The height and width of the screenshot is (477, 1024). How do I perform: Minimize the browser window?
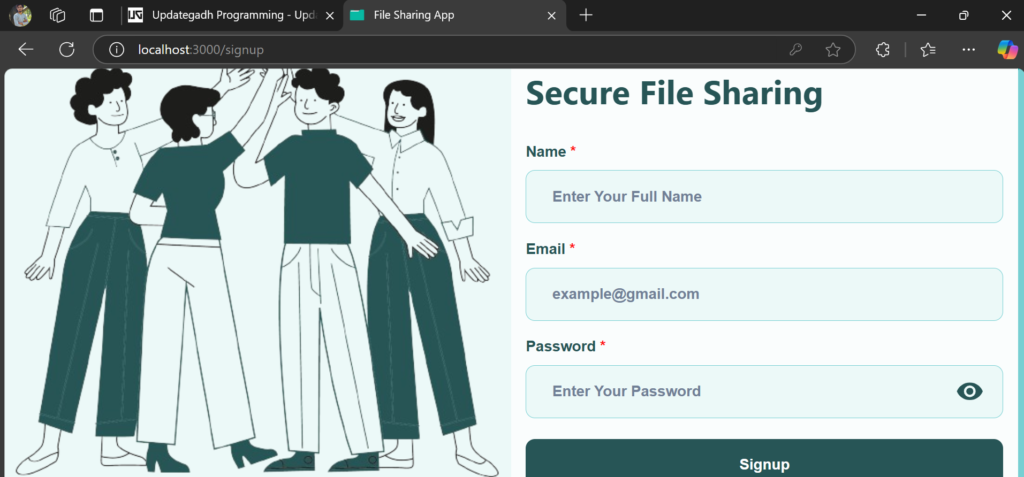tap(921, 15)
